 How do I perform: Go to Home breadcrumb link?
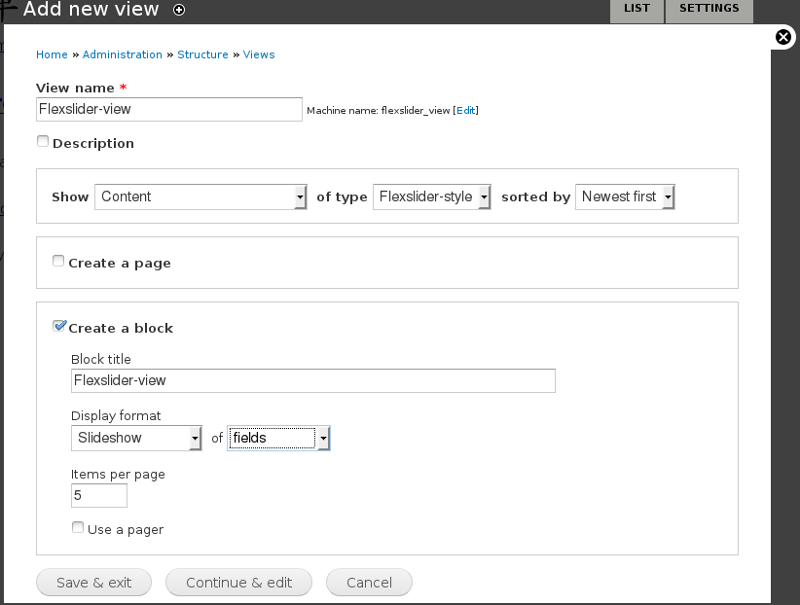click(52, 55)
